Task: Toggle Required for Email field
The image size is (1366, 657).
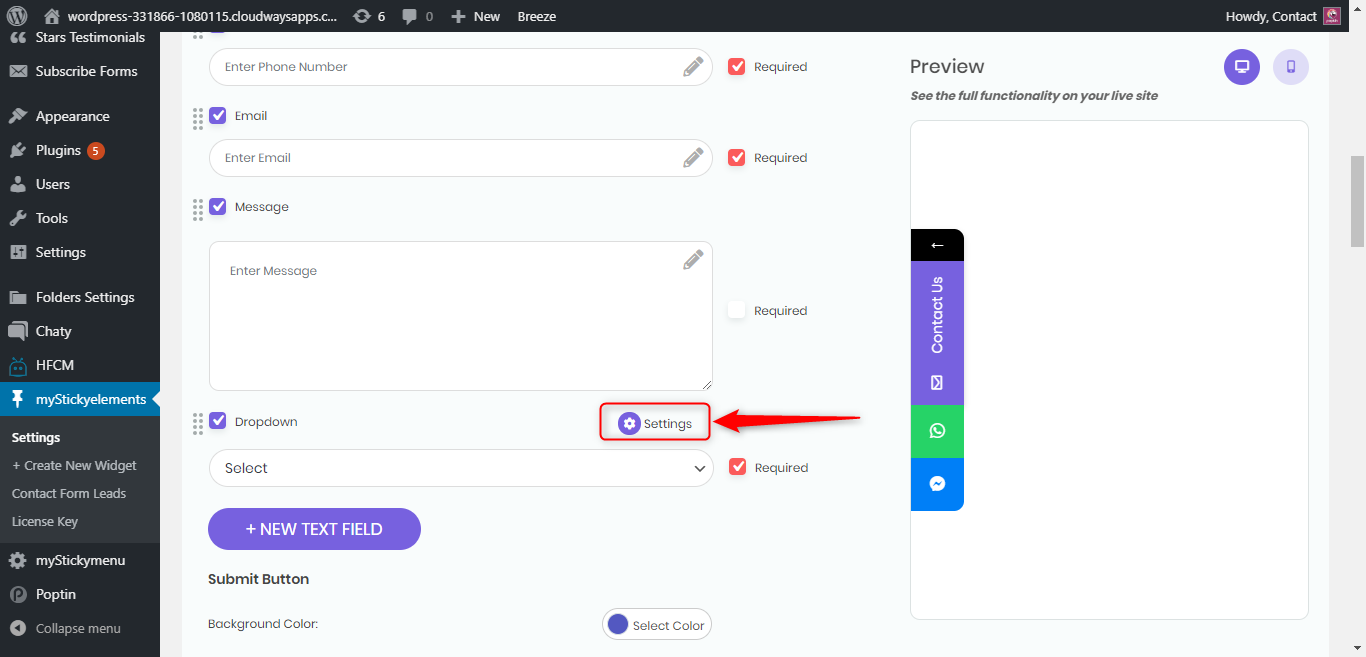Action: point(737,158)
